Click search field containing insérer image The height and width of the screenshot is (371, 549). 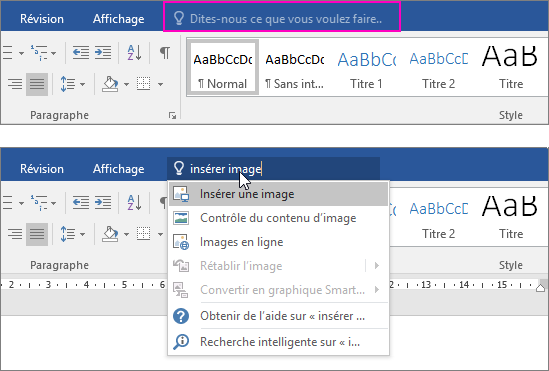tap(273, 169)
